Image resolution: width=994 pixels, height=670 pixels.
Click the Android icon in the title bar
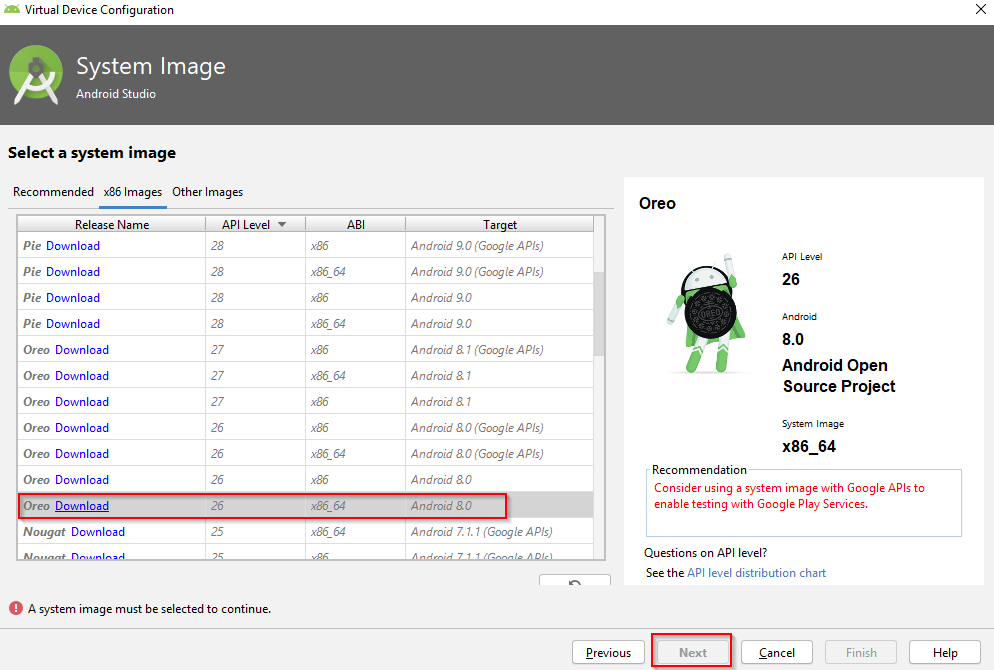[11, 10]
